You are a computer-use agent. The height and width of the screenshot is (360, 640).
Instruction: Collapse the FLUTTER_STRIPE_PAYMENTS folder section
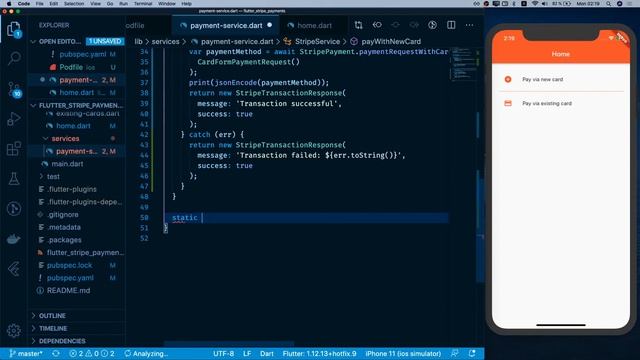[33, 106]
